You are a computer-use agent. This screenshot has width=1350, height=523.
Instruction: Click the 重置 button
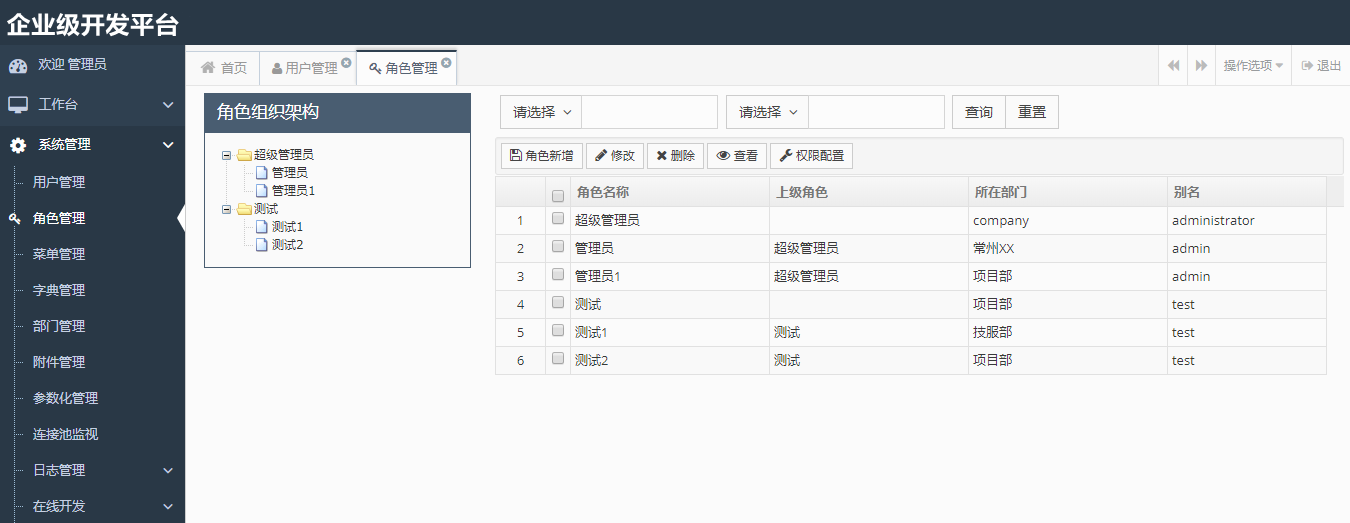coord(1032,112)
